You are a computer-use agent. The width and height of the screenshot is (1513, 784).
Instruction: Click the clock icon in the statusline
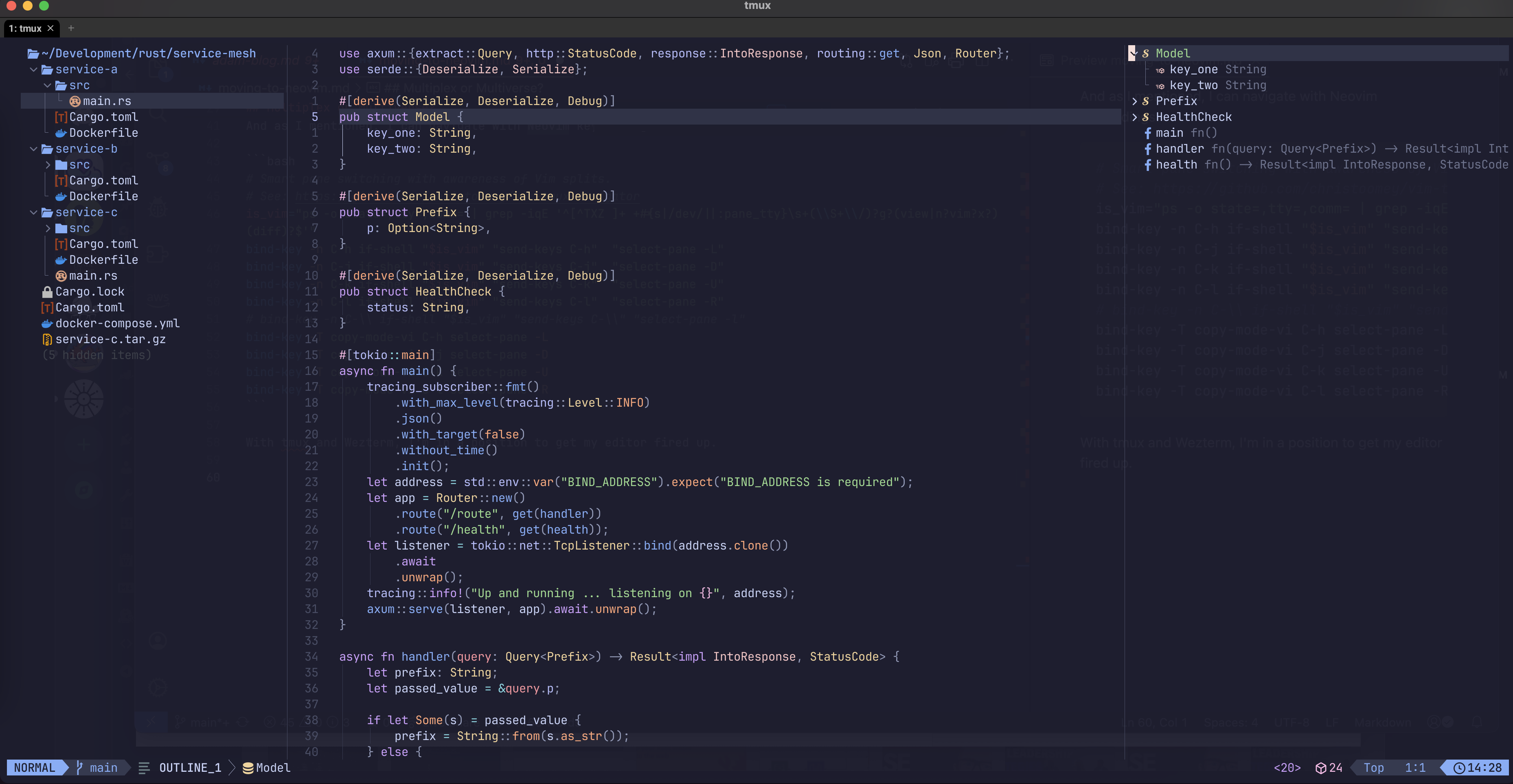[x=1459, y=768]
